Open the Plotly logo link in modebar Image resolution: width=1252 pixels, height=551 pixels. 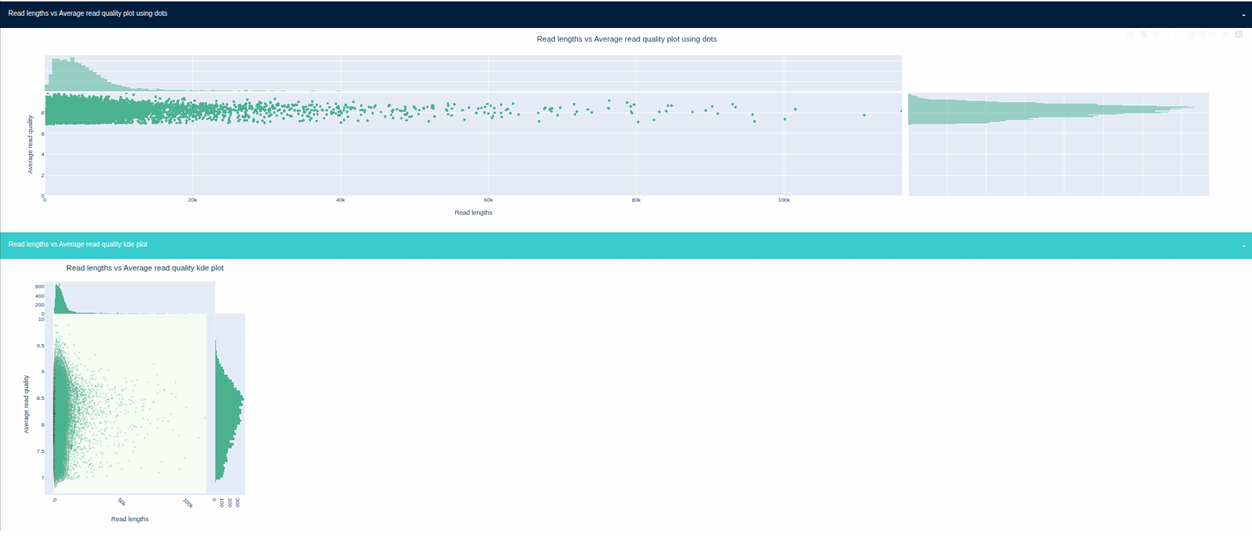point(1239,35)
